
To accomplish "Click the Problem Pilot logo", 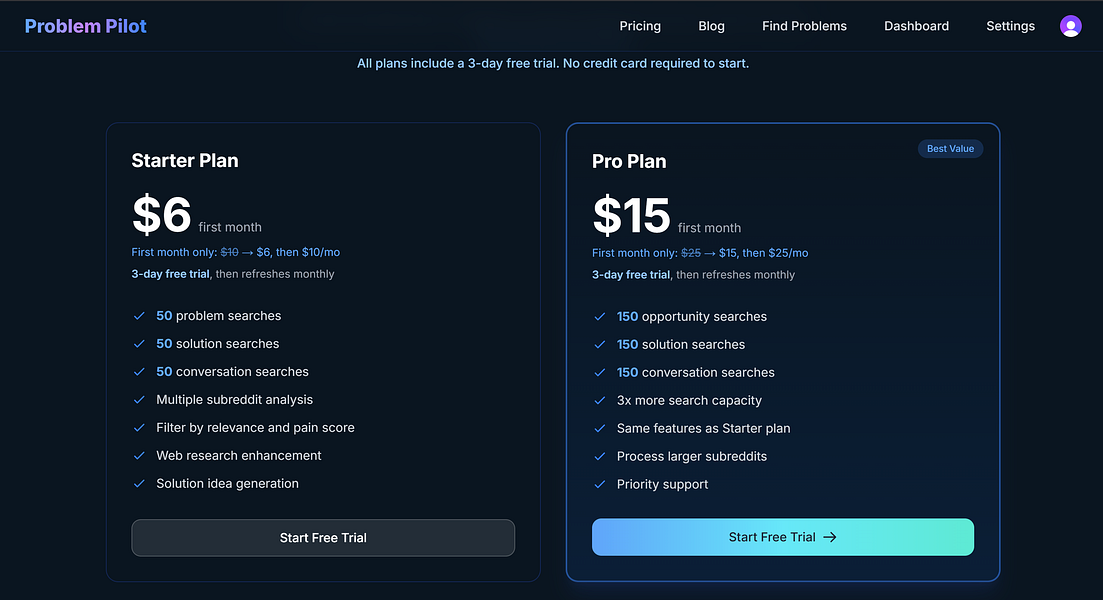I will tap(86, 26).
